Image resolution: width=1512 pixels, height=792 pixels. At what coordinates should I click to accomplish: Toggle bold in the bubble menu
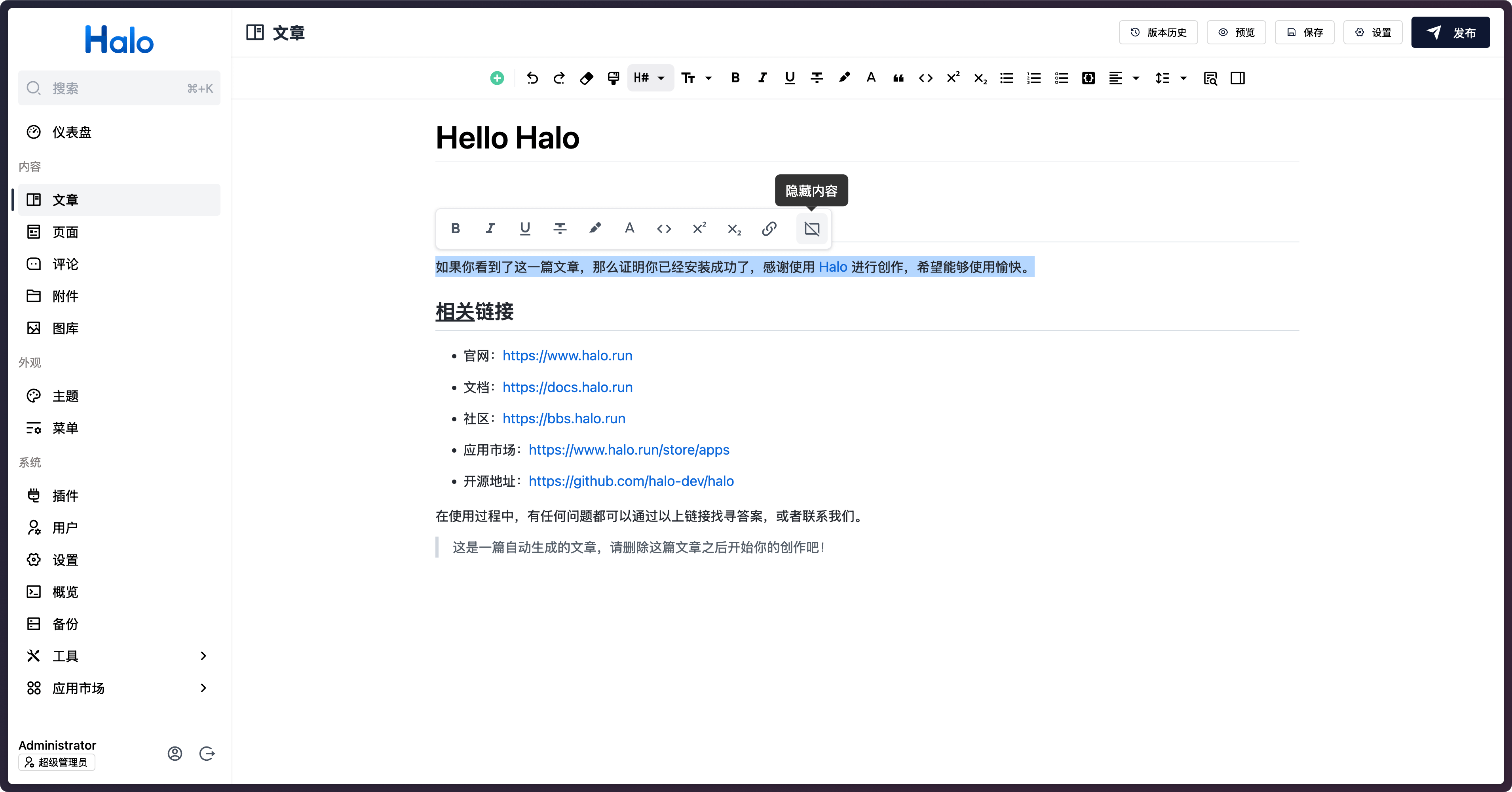[455, 228]
